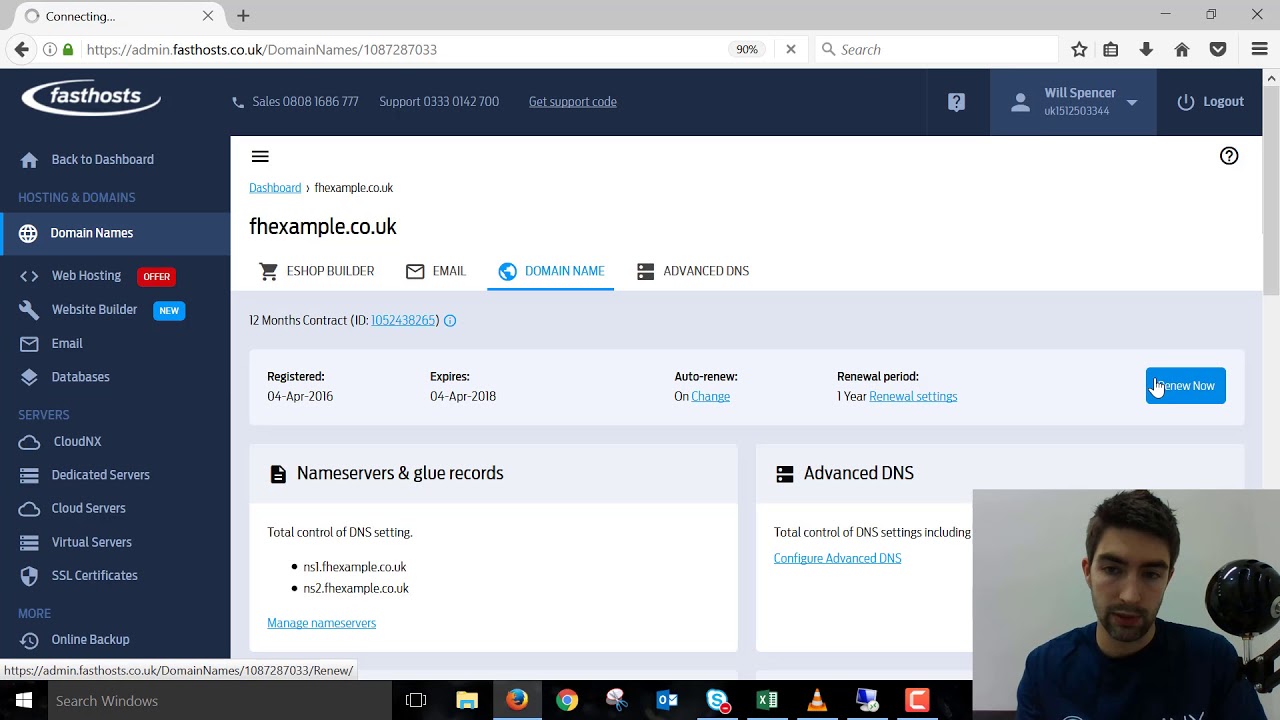Click the Website Builder screen icon
Image resolution: width=1280 pixels, height=720 pixels.
point(29,310)
